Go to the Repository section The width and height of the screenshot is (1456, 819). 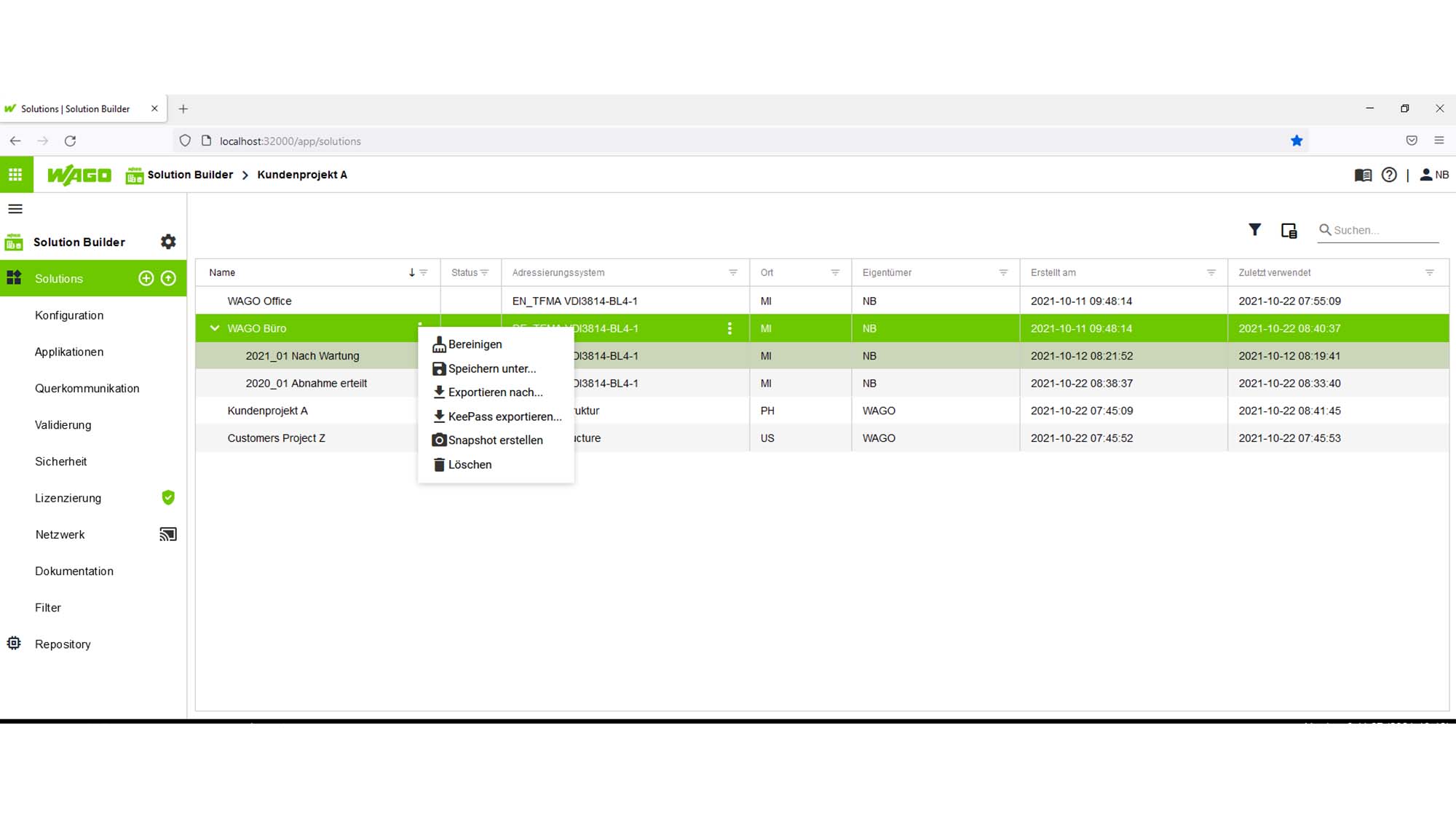tap(63, 644)
